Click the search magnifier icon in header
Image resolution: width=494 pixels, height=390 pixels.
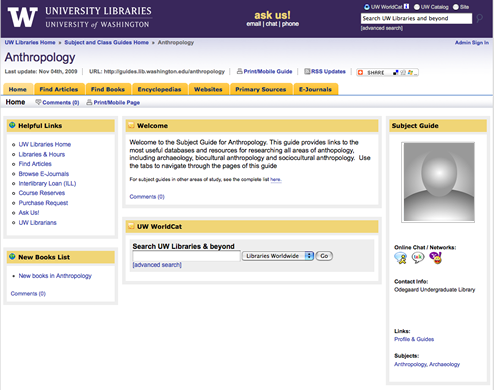point(479,18)
